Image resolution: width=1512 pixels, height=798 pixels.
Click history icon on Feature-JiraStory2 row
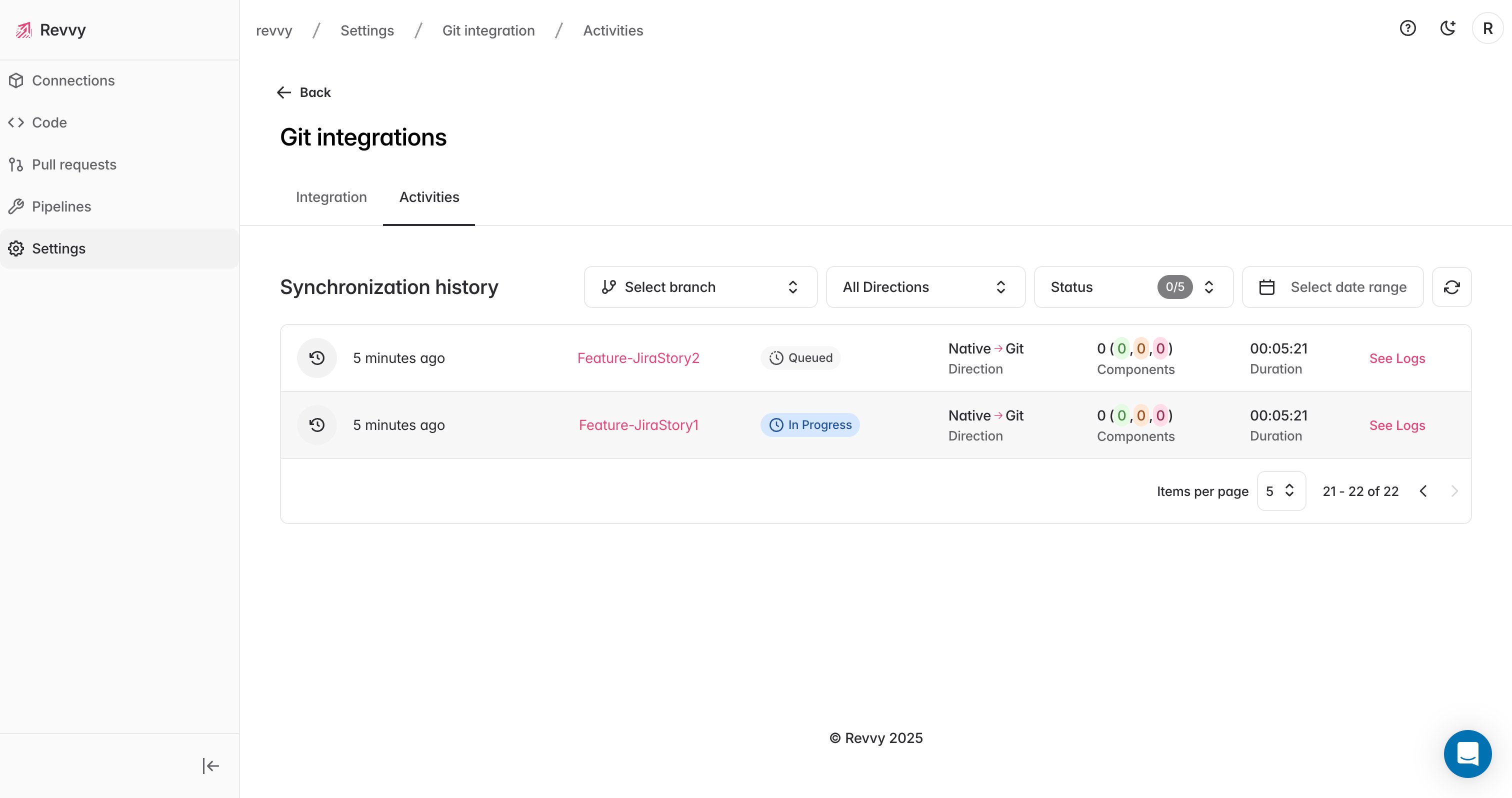click(317, 358)
